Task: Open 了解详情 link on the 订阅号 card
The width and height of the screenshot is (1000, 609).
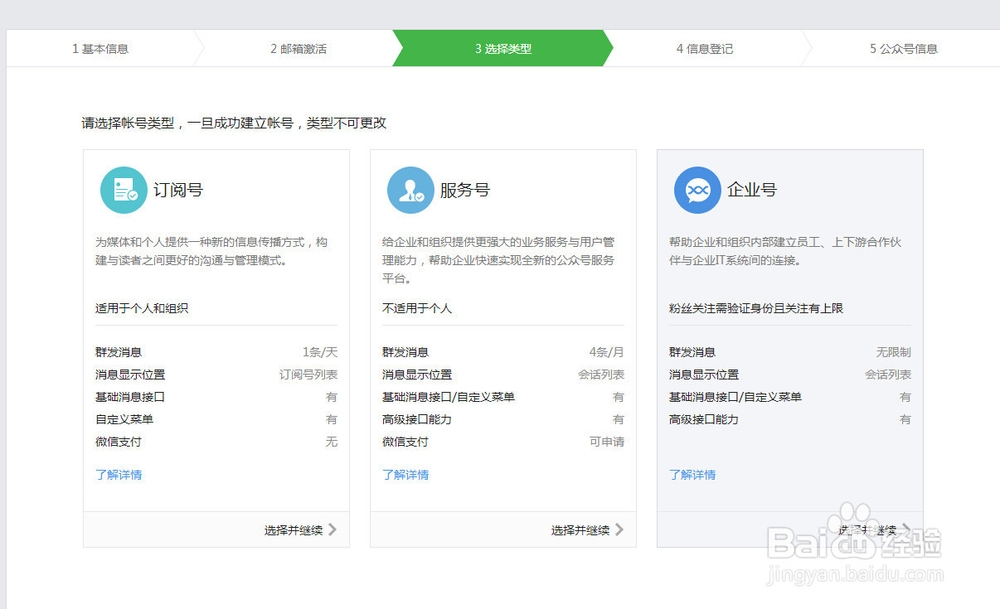Action: (119, 474)
